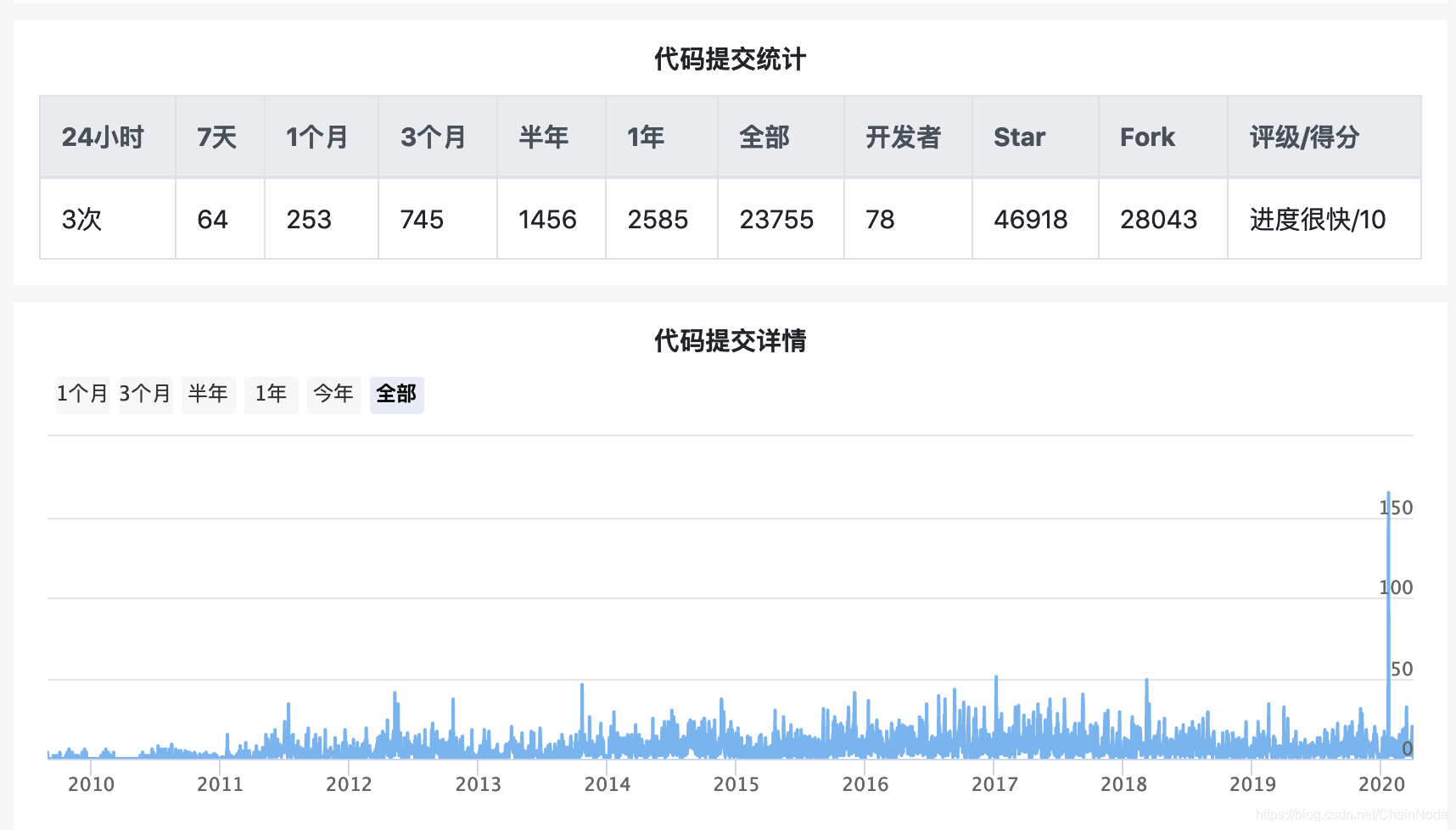Click the 代码提交详情 heading
This screenshot has height=830, width=1456.
pyautogui.click(x=731, y=341)
